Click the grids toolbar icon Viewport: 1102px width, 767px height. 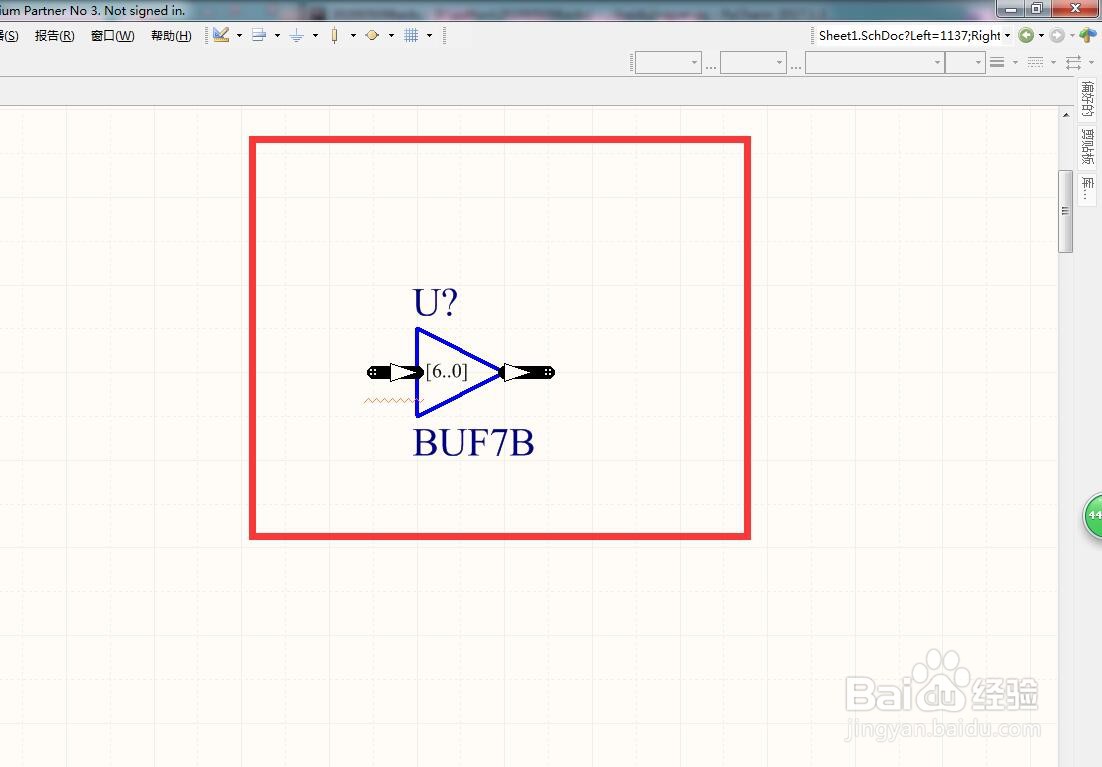411,35
